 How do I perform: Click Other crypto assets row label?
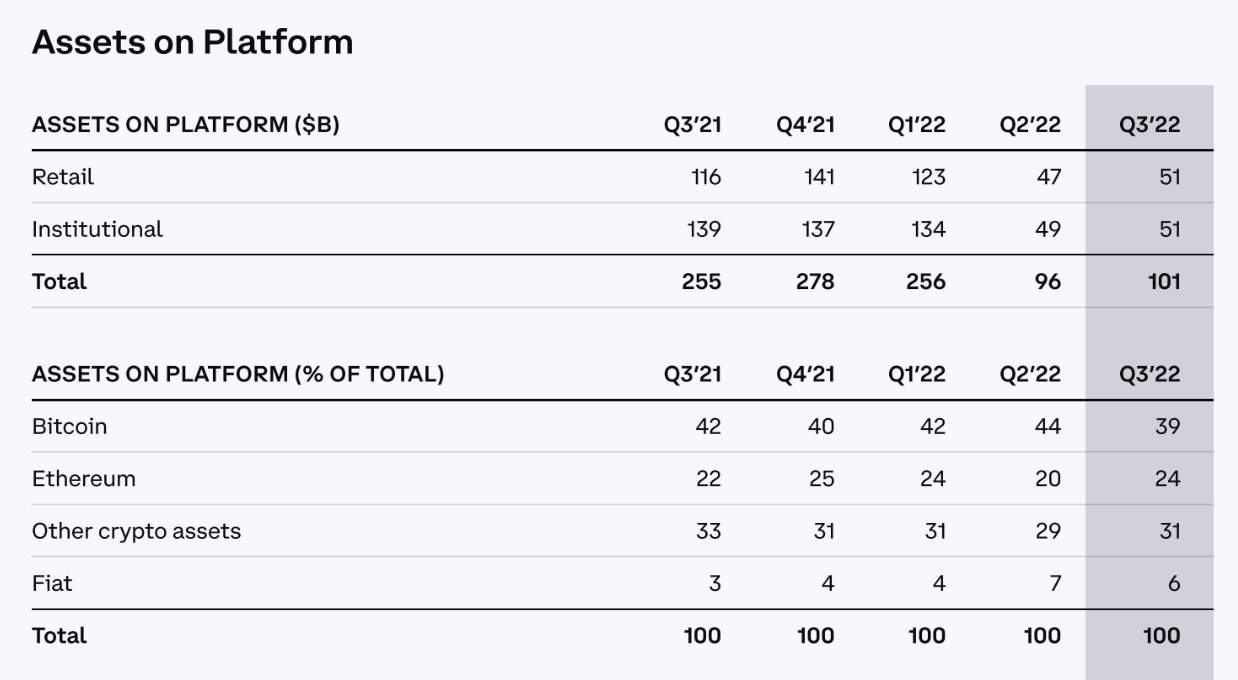tap(136, 531)
